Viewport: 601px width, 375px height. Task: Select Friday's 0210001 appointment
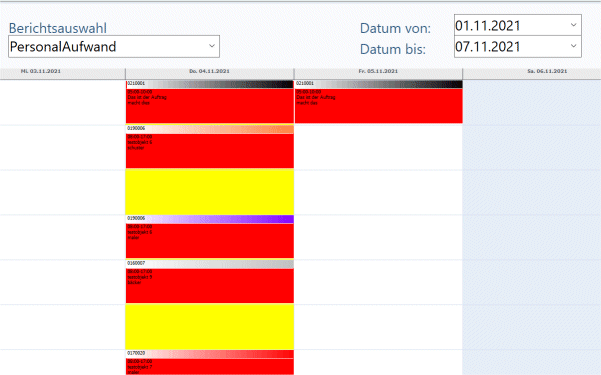[378, 102]
